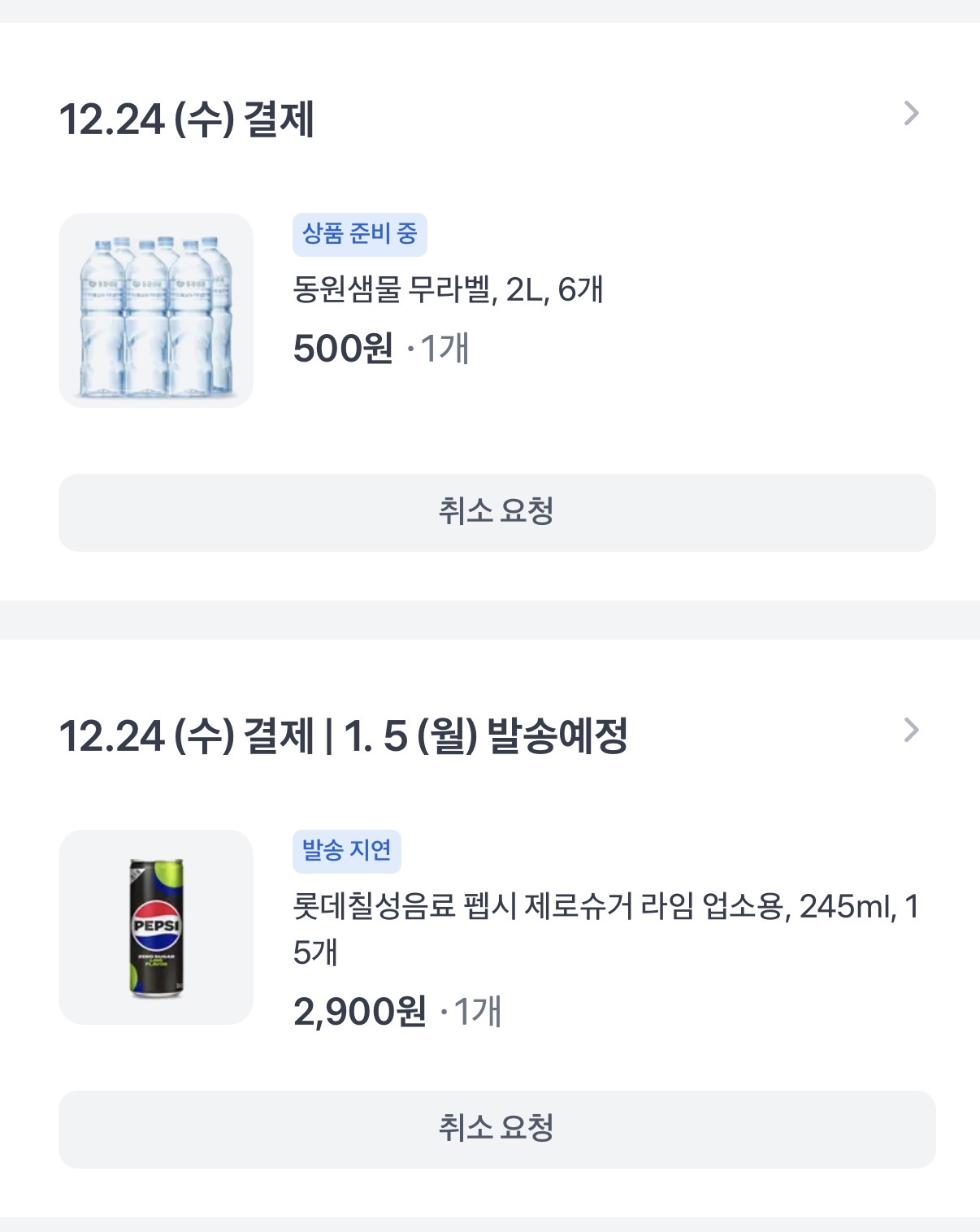
Task: Select the first order's 12.24 (수) 결제 header
Action: 187,119
